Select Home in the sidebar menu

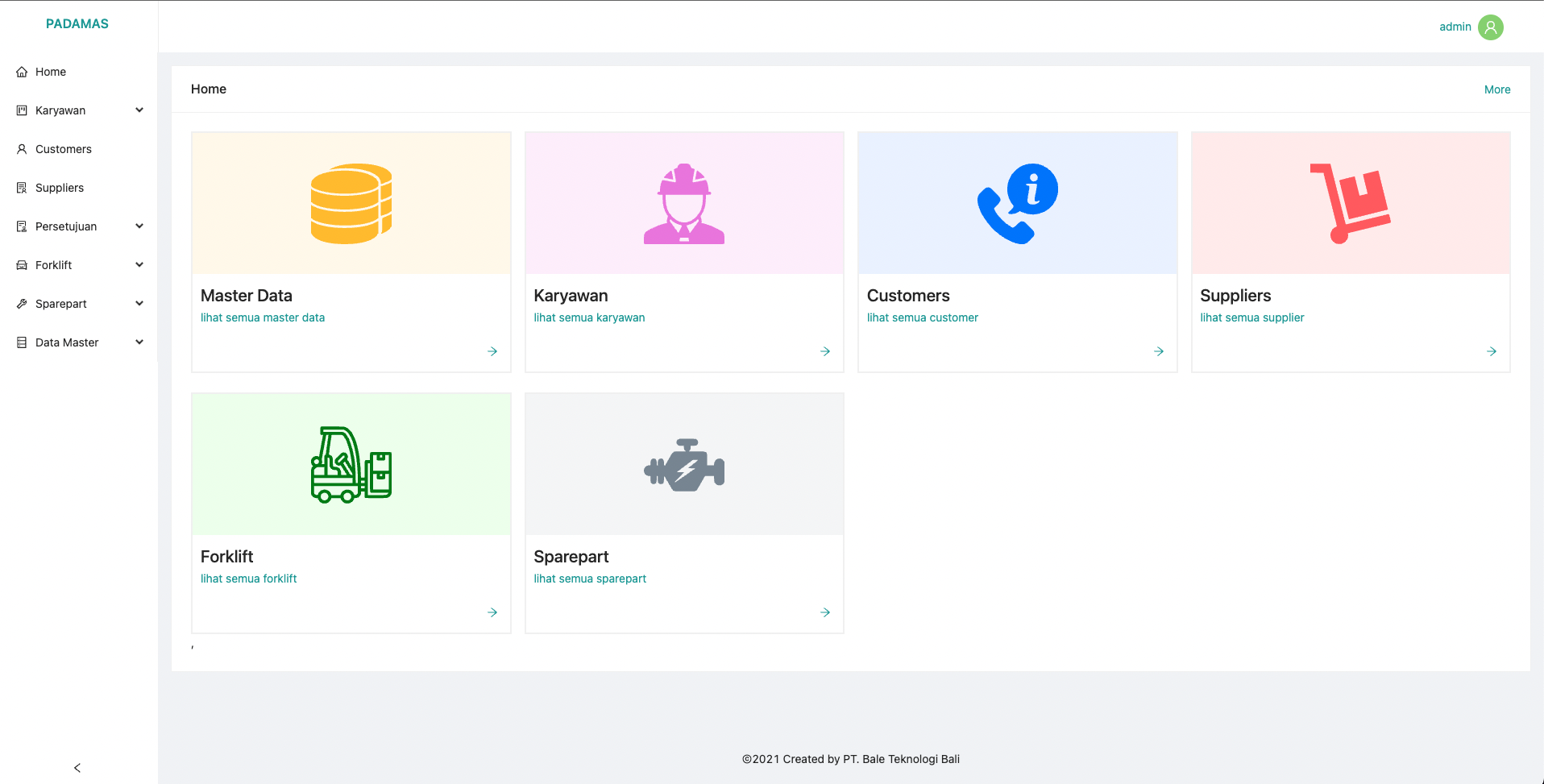(x=51, y=72)
